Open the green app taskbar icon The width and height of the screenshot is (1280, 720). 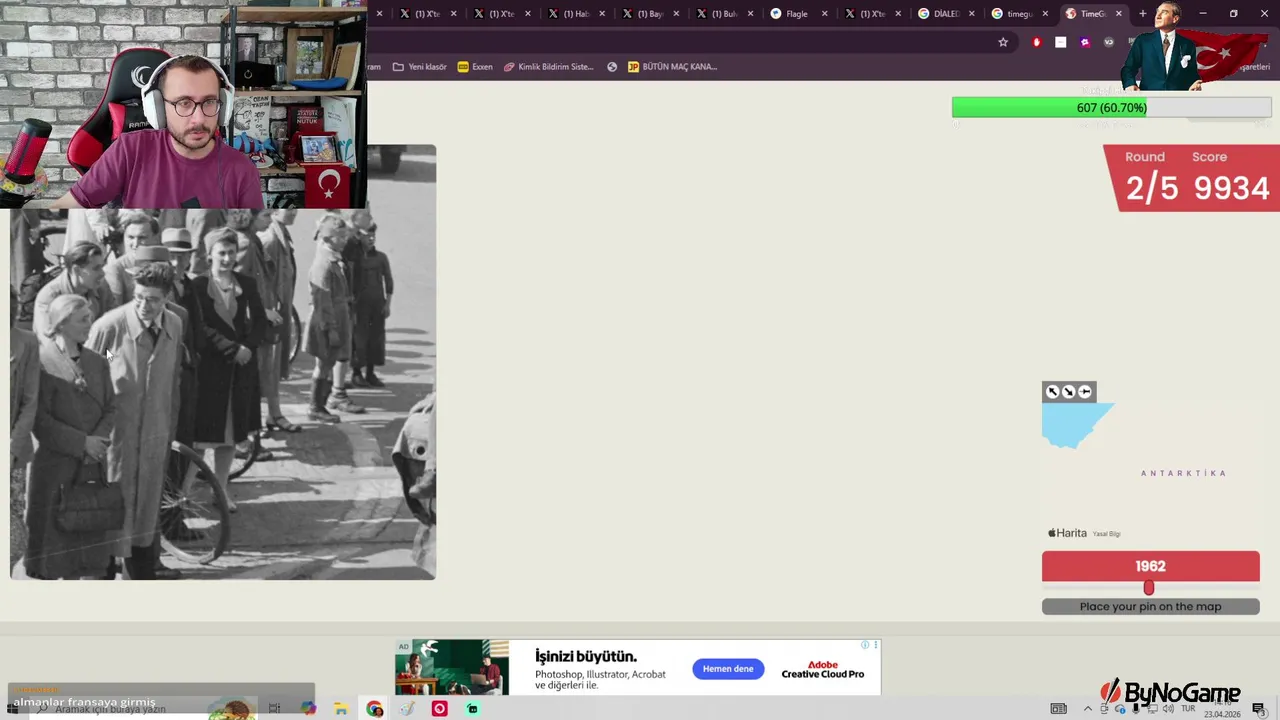tap(472, 709)
